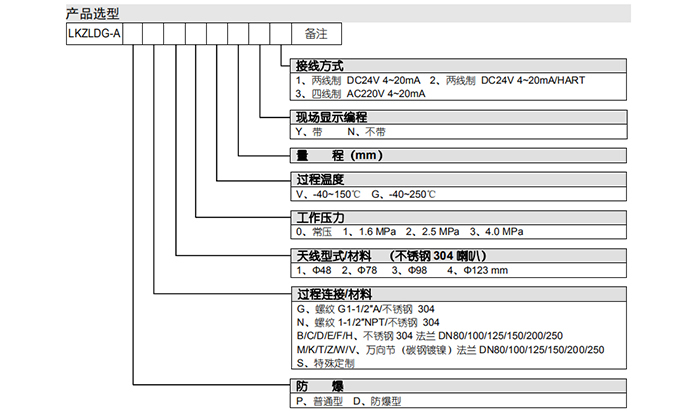Select the 工作压力 section header
This screenshot has width=700, height=413.
pyautogui.click(x=322, y=218)
